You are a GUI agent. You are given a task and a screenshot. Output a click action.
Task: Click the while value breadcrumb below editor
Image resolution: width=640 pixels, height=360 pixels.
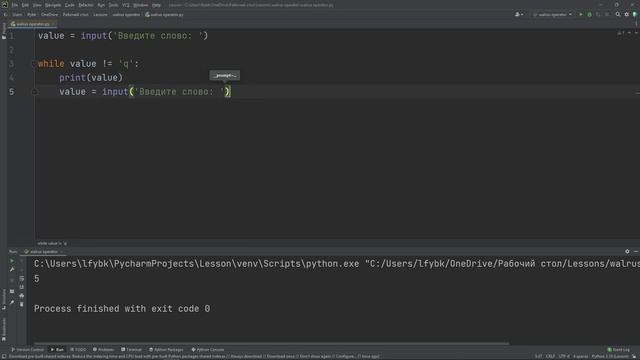(x=51, y=244)
